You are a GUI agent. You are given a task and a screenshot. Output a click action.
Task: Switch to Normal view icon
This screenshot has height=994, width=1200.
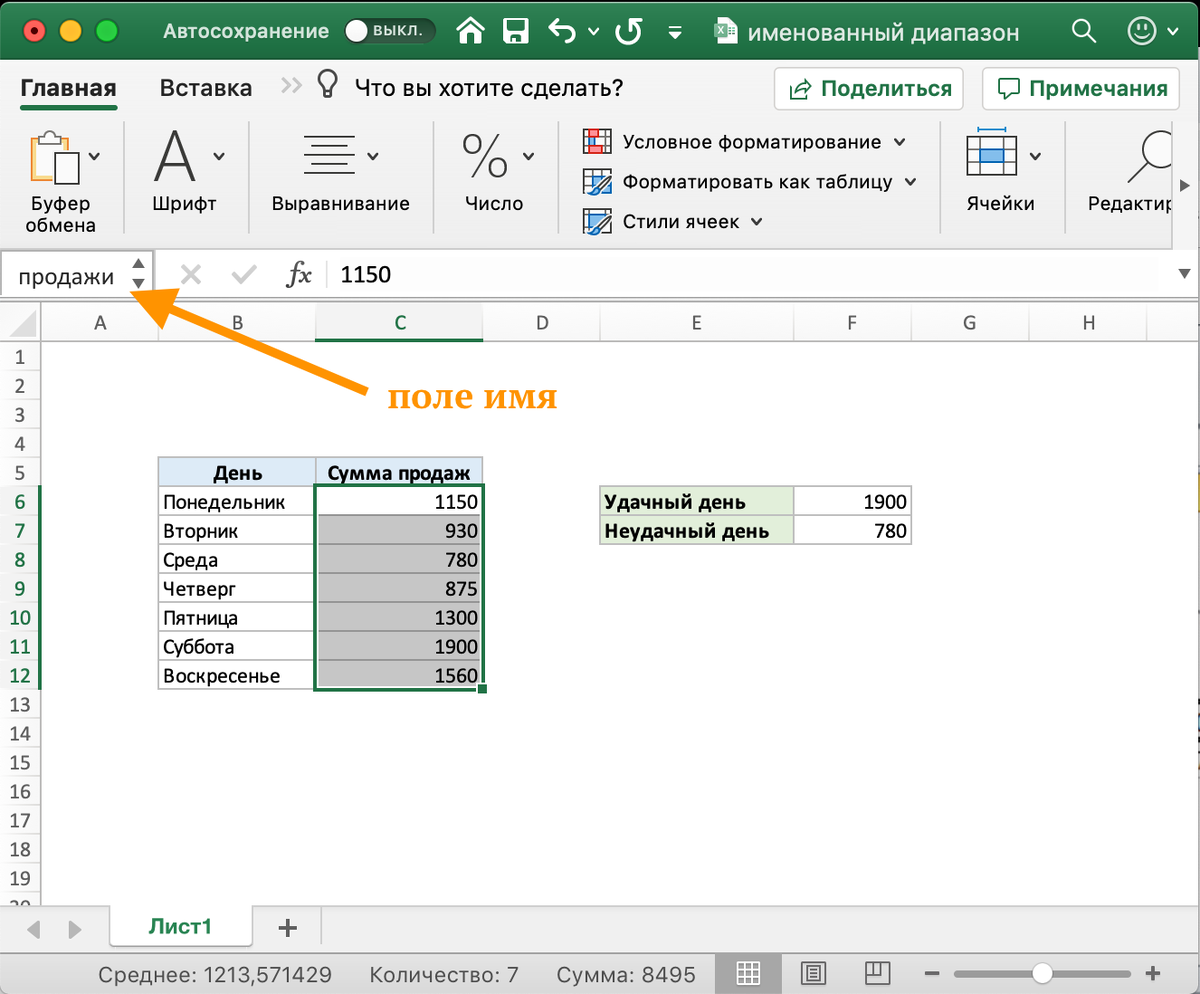746,972
